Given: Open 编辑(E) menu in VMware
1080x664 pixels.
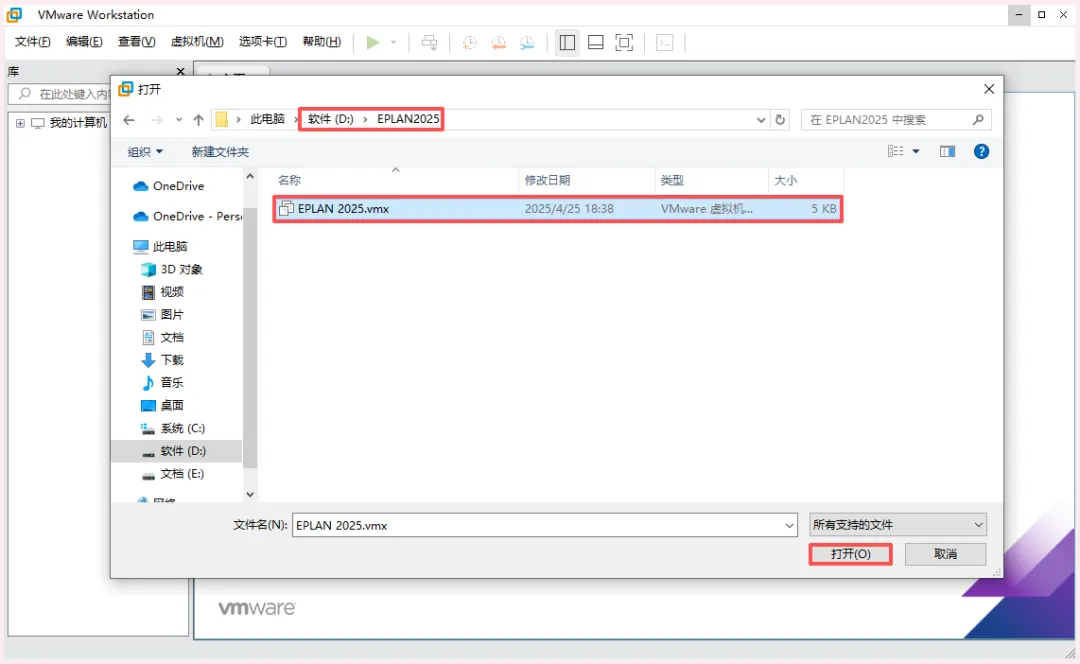Looking at the screenshot, I should [84, 42].
